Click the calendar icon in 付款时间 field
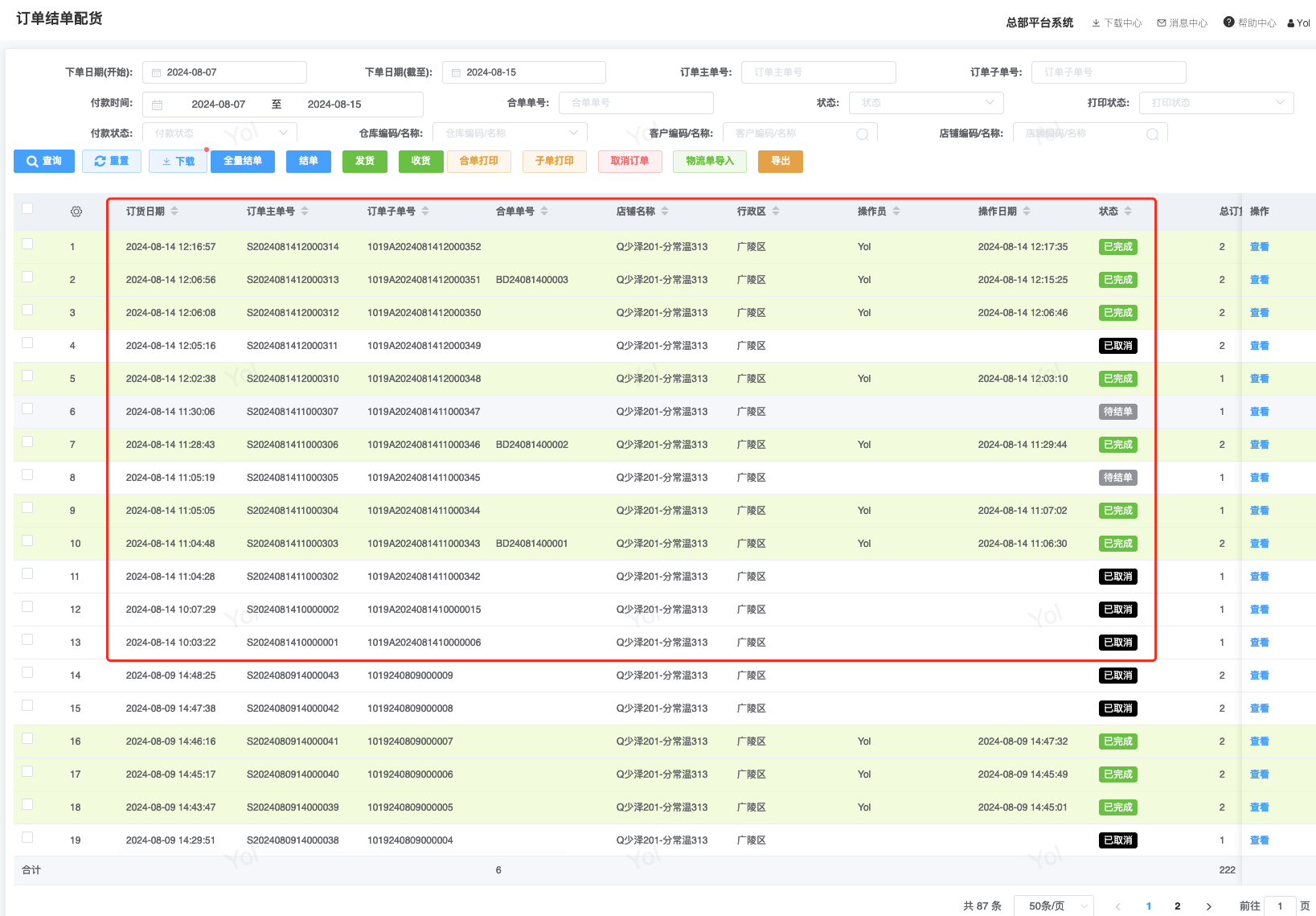The image size is (1316, 916). (158, 105)
